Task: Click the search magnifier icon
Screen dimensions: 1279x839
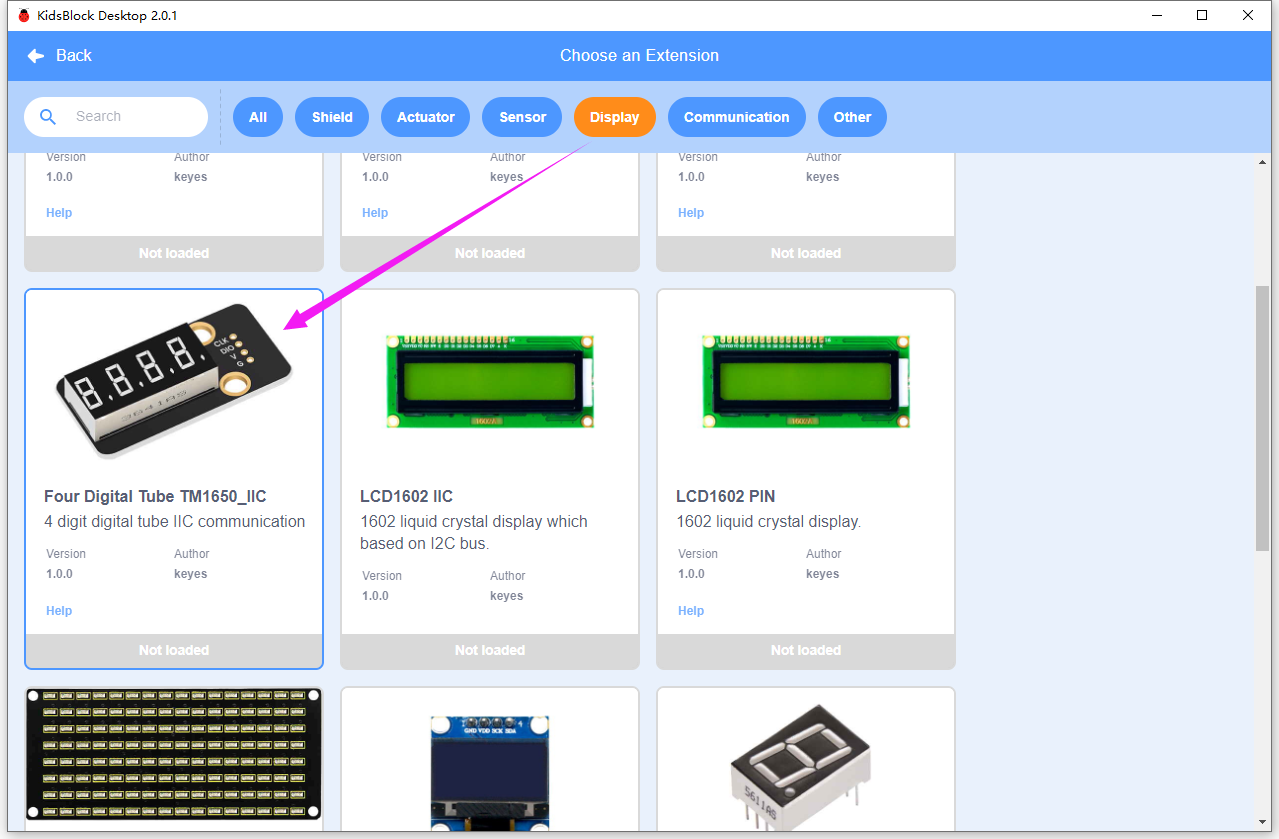Action: (48, 117)
